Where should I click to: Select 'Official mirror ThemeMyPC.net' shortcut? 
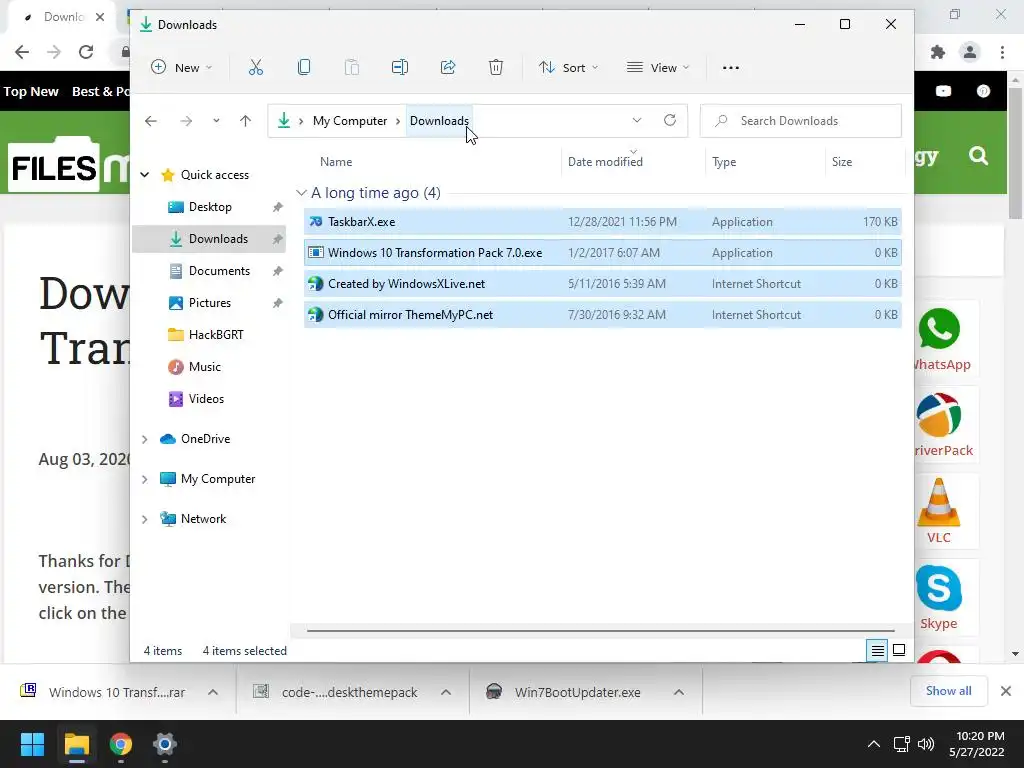[x=603, y=315]
